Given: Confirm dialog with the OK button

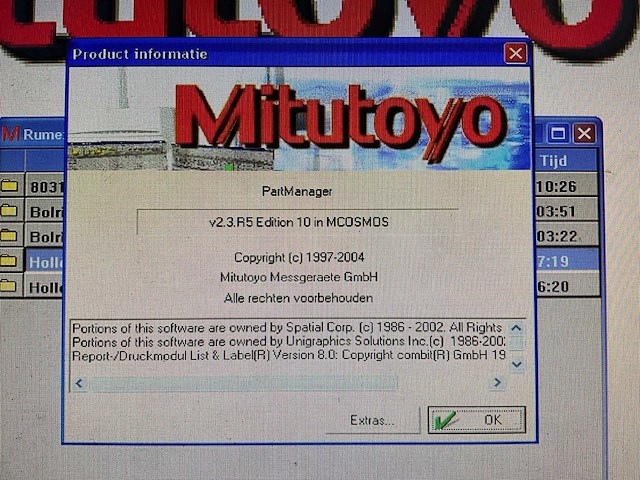Looking at the screenshot, I should 476,420.
